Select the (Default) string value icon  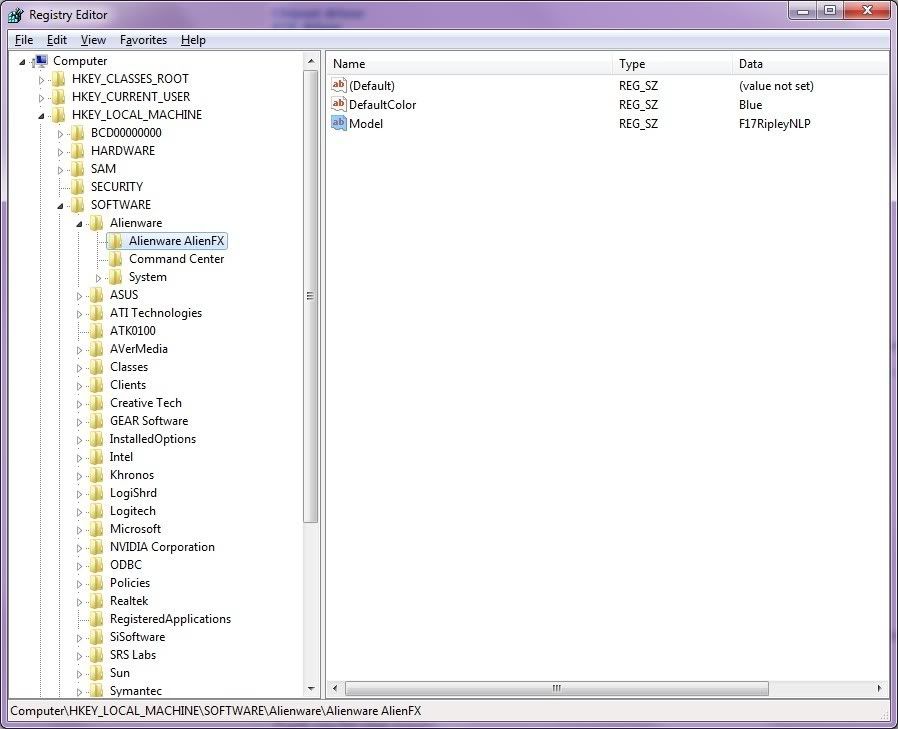click(x=339, y=85)
